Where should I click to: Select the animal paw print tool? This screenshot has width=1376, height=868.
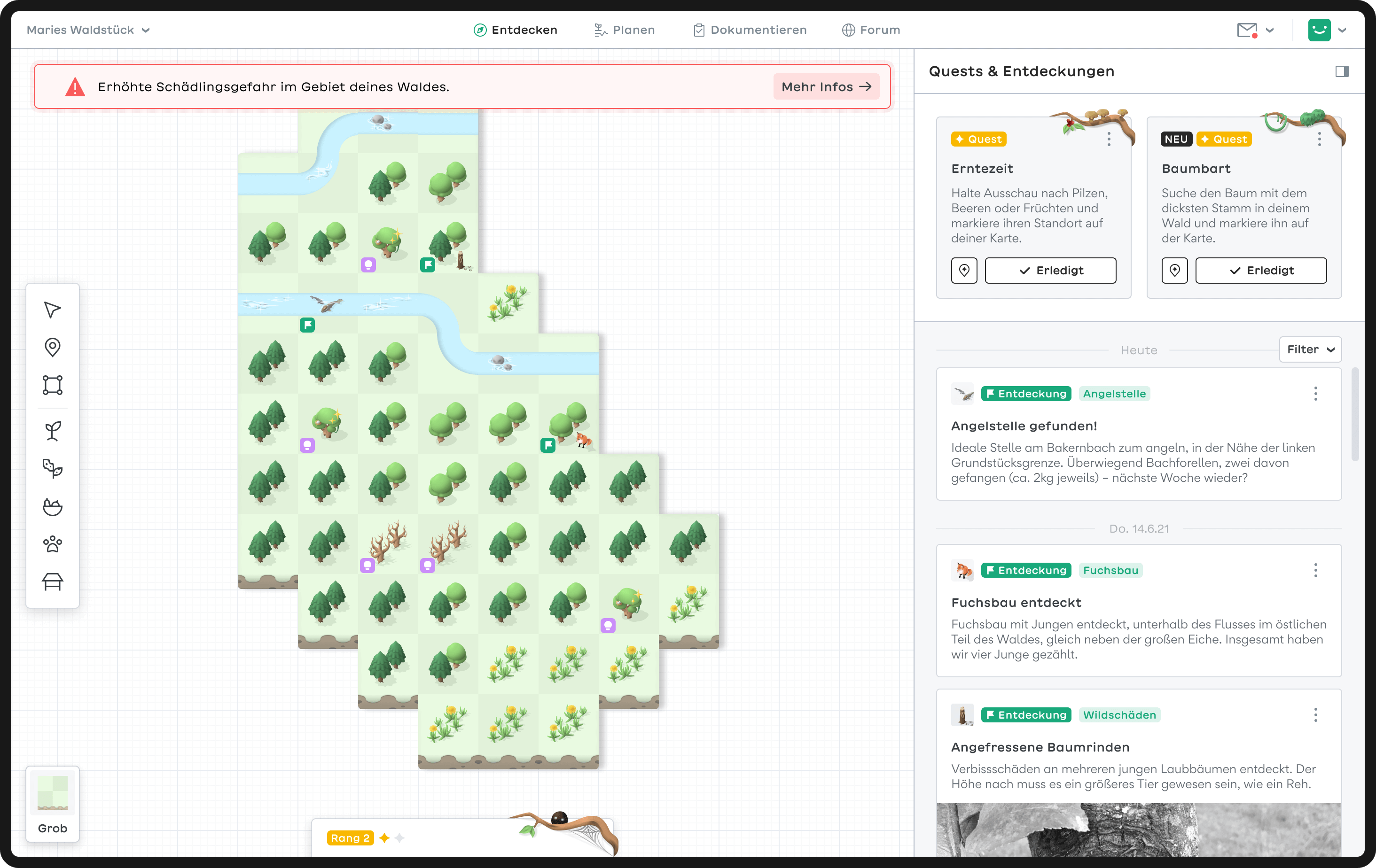click(x=53, y=543)
